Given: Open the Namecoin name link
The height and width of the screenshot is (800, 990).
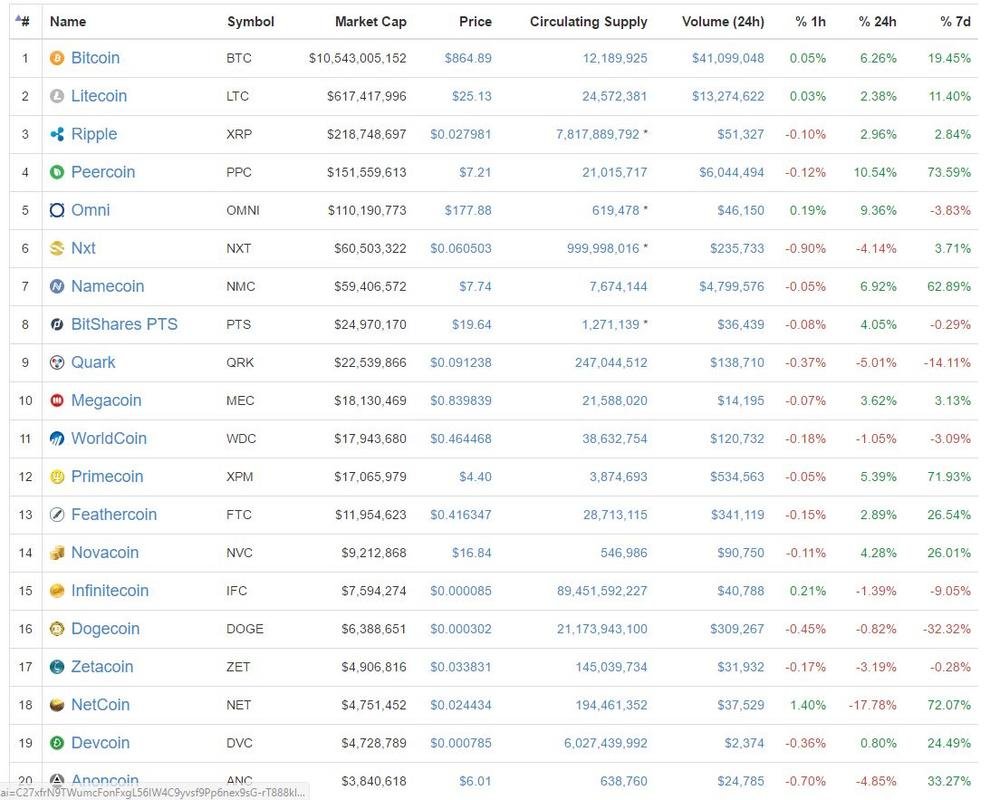Looking at the screenshot, I should pyautogui.click(x=107, y=286).
